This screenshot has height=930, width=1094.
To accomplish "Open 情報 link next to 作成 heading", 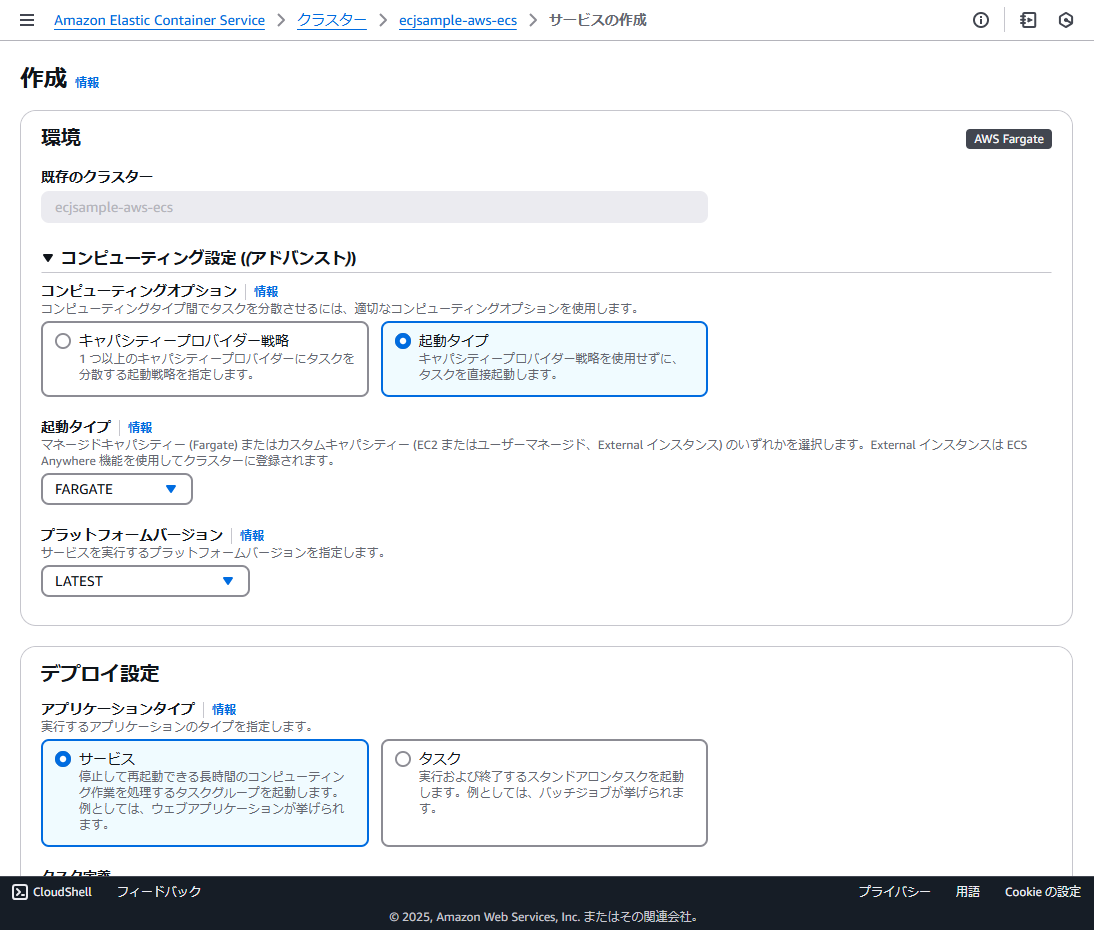I will pyautogui.click(x=87, y=82).
